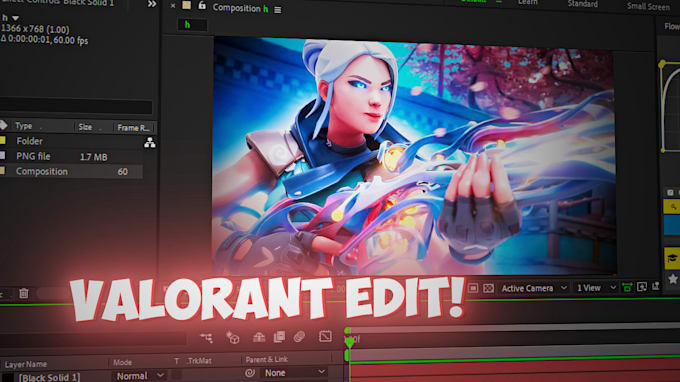Enable motion blur switch icon

click(299, 337)
